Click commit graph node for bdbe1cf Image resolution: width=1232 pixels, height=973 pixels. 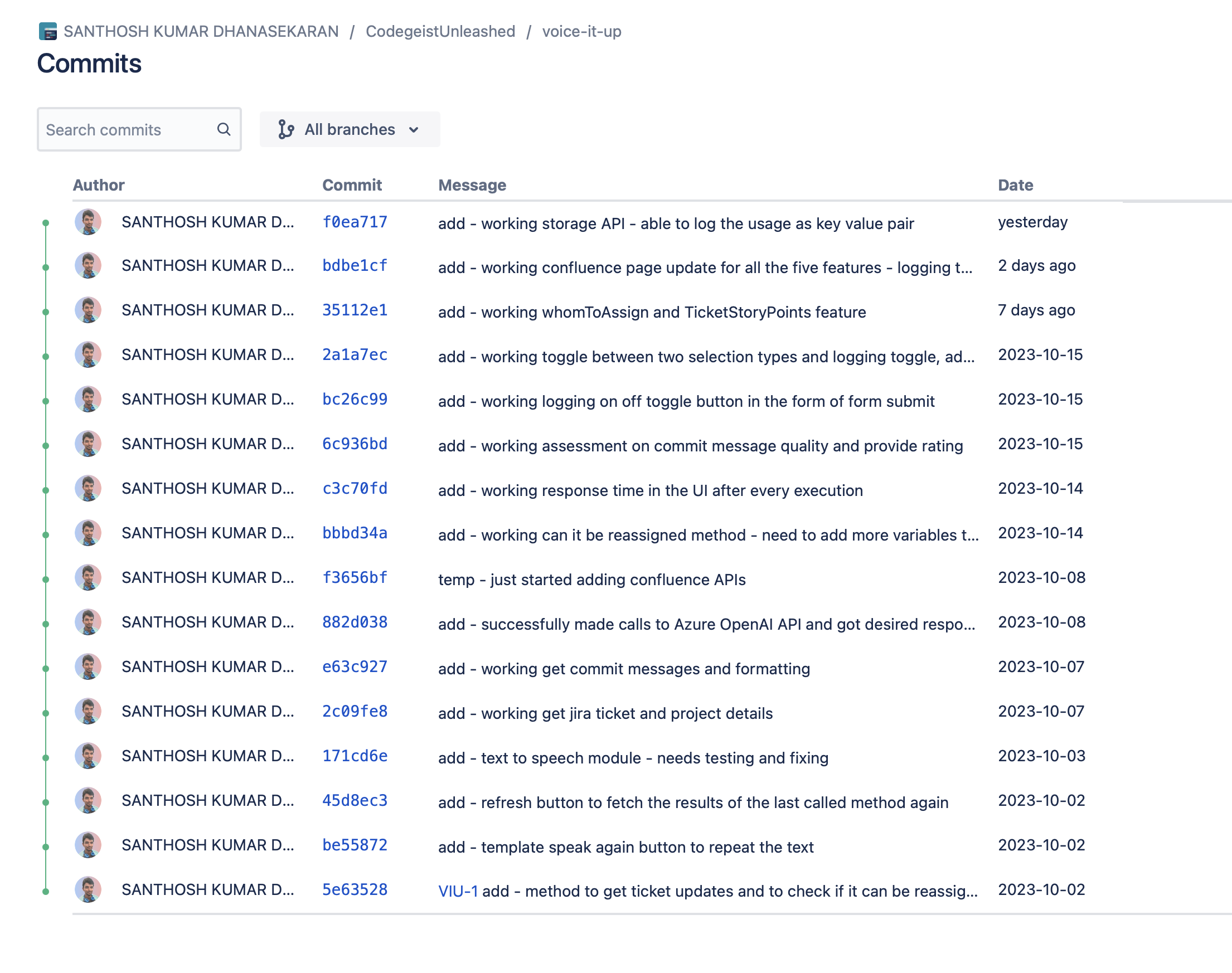point(46,267)
